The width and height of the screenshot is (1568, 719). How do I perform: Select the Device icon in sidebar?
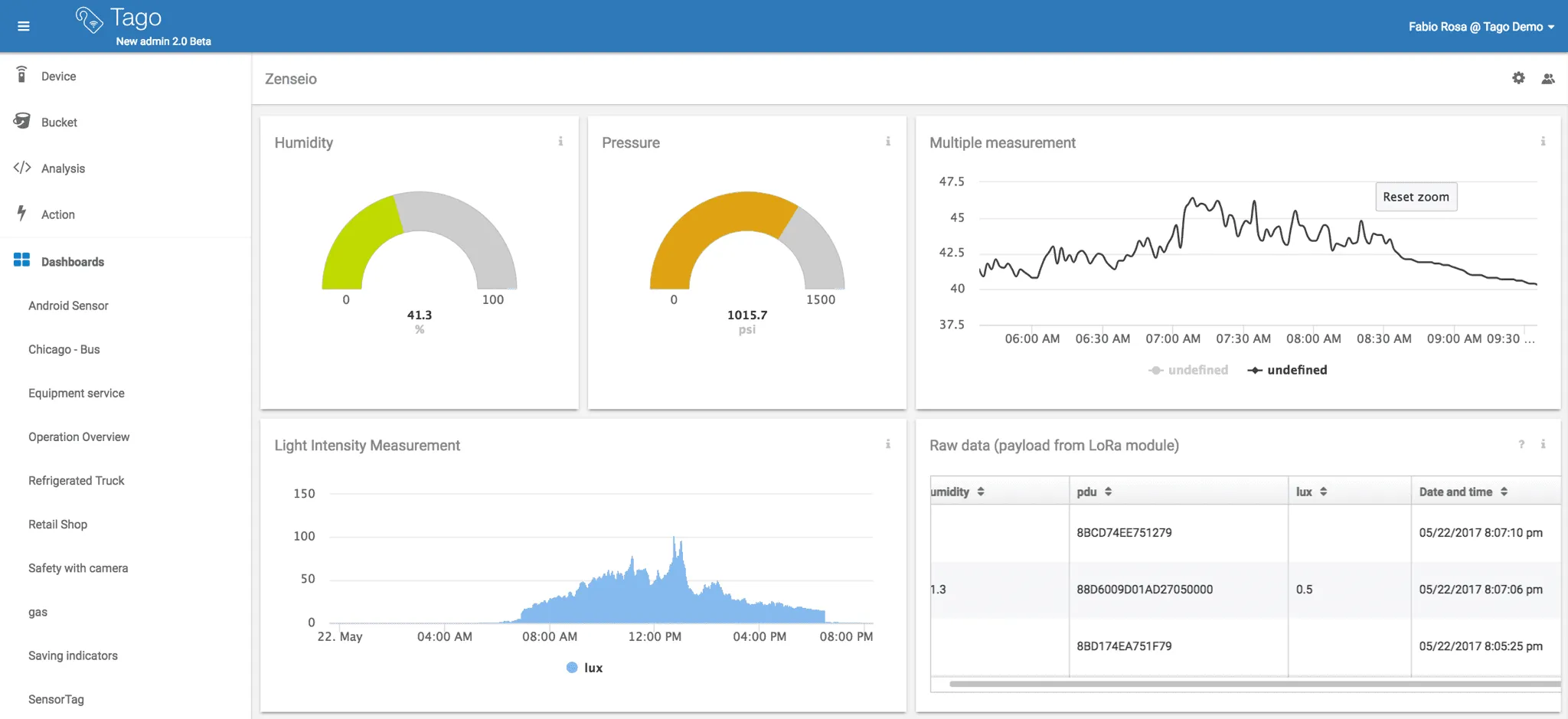[x=22, y=75]
